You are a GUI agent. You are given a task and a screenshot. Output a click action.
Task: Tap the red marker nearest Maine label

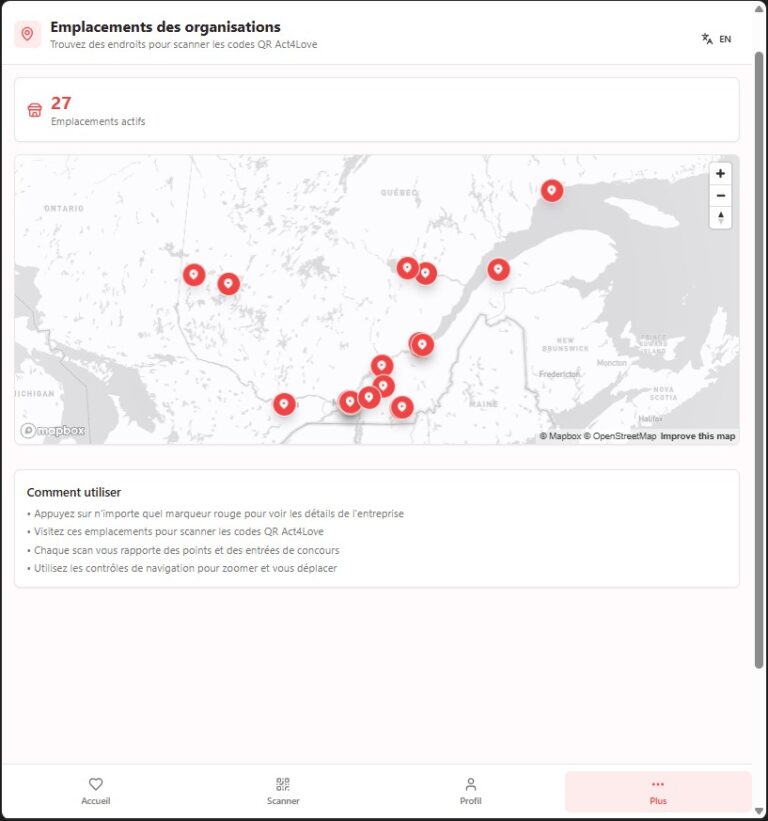pos(402,407)
